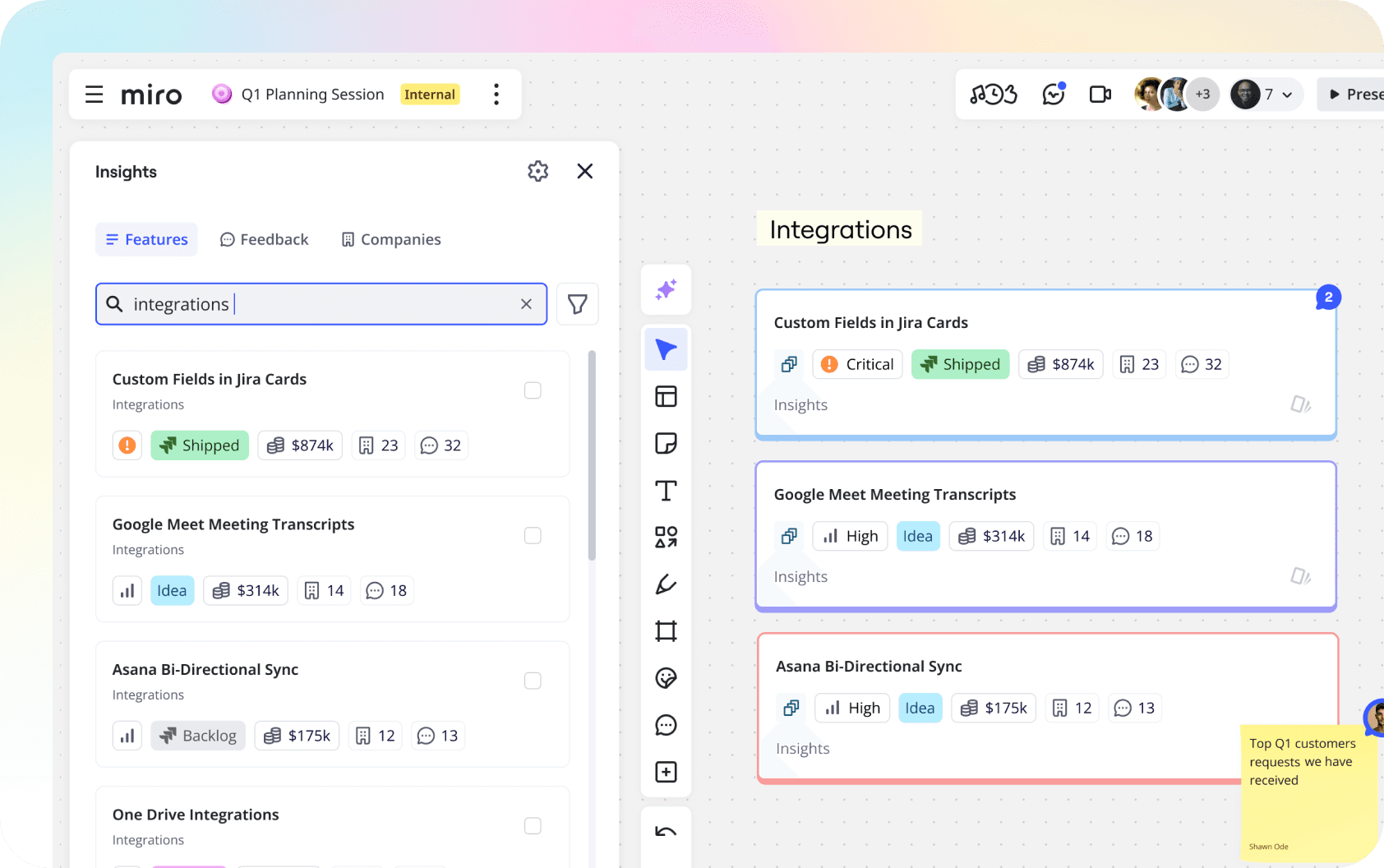Select the yellow sticky note about Q1 customers
Viewport: 1384px width, 868px height.
(1309, 793)
